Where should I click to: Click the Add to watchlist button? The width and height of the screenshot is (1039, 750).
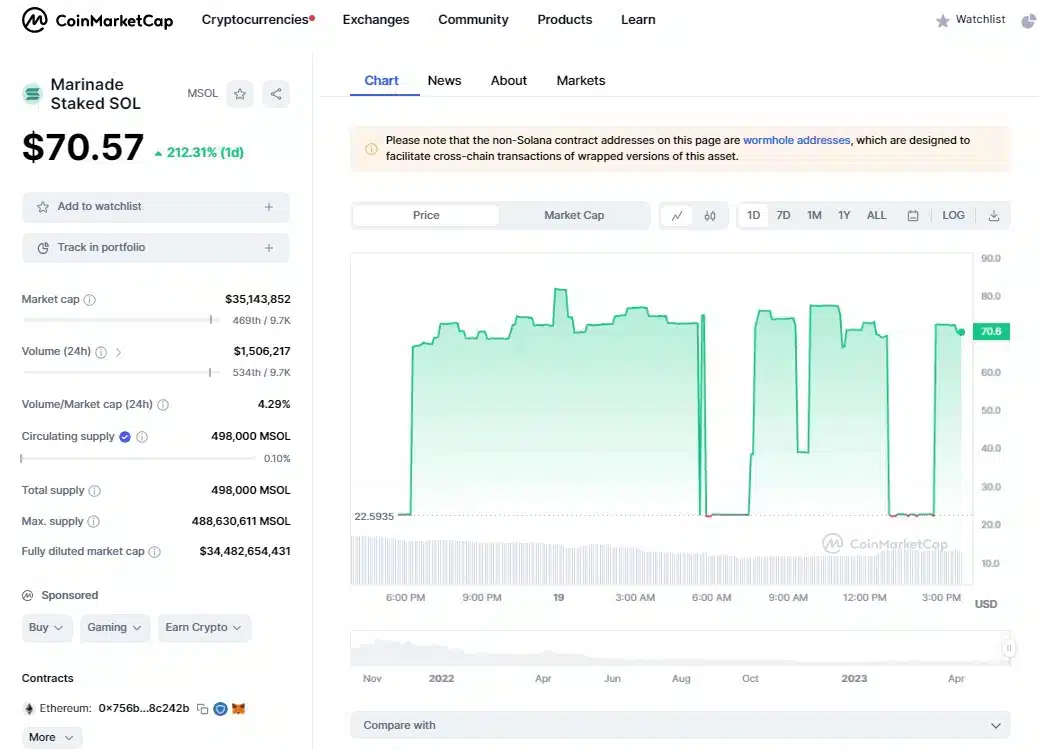(156, 207)
